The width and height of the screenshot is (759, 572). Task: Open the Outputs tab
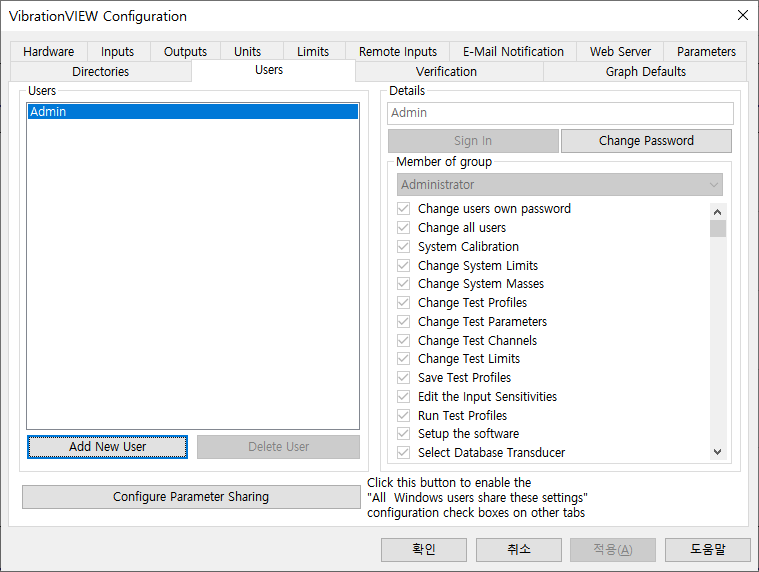[185, 51]
